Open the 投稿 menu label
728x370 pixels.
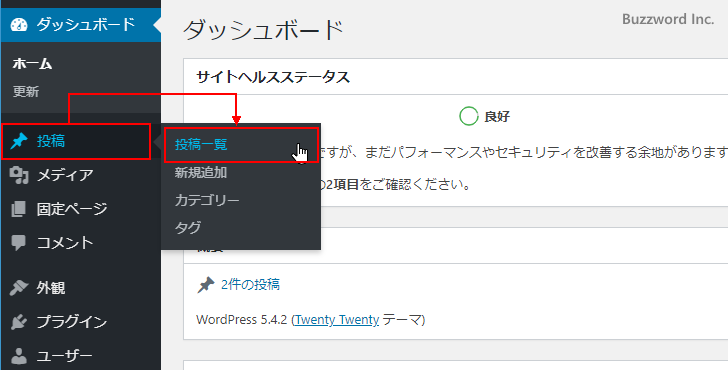coord(51,141)
